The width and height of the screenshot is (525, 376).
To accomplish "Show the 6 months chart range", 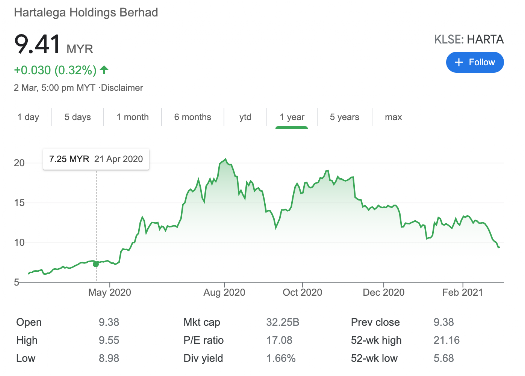I will point(193,117).
